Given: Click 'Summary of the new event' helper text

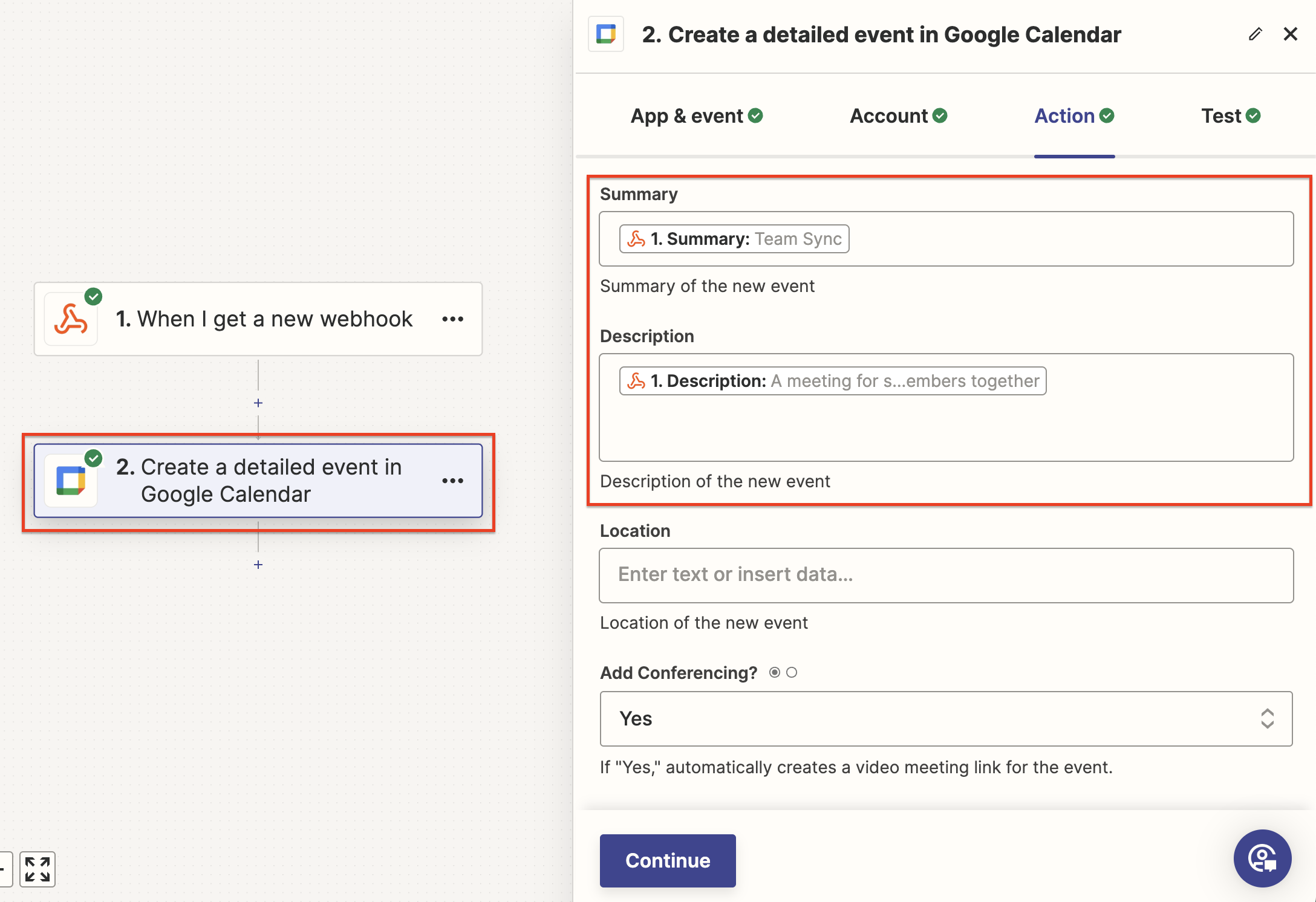Looking at the screenshot, I should 707,286.
